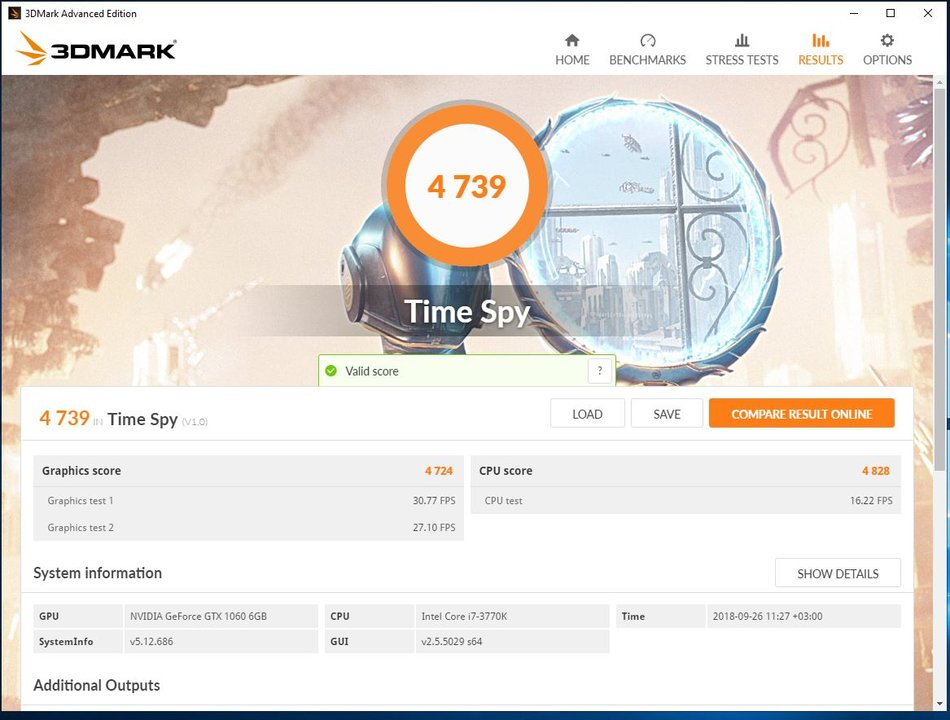Screen dimensions: 950x720
Task: Click the scrollbar down arrow
Action: [940, 704]
